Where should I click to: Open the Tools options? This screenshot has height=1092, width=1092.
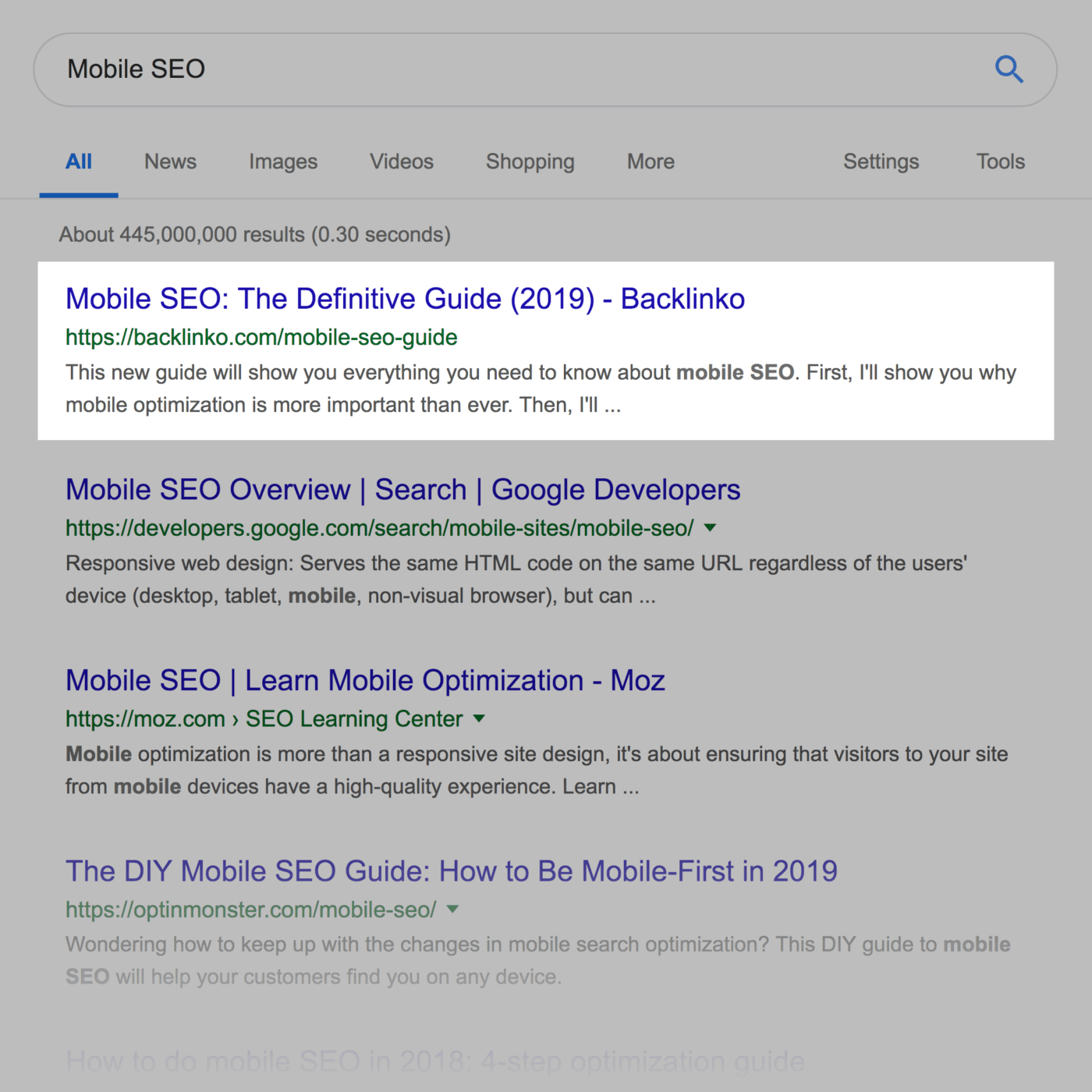1001,161
